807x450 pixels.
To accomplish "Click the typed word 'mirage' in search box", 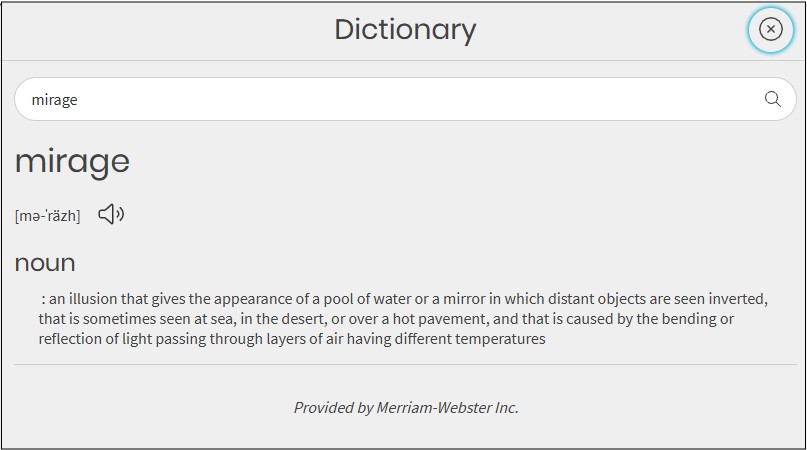I will (55, 100).
